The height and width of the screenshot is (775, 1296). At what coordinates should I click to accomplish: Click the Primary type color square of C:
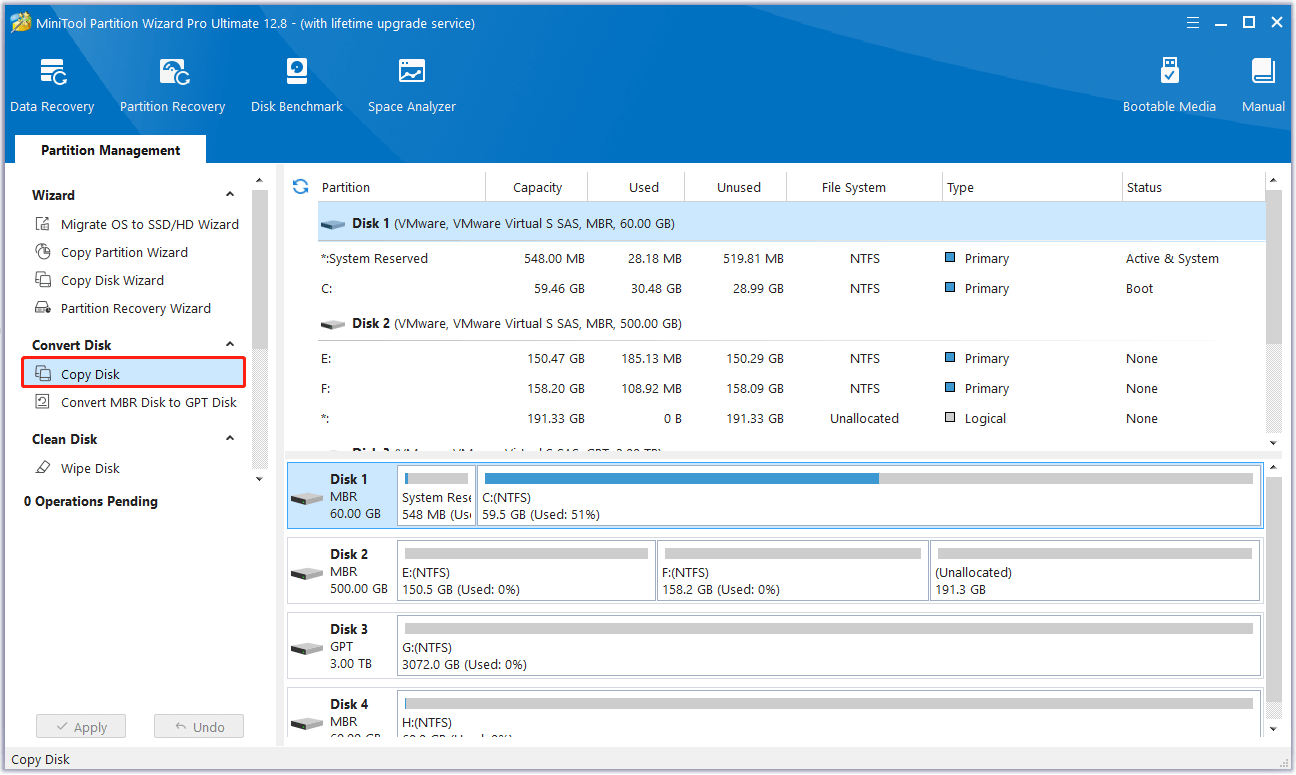coord(950,288)
